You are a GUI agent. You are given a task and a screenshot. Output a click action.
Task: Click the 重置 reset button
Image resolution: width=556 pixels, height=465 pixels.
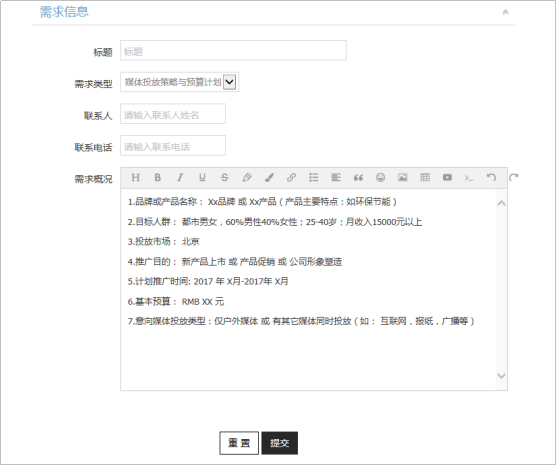tap(239, 443)
